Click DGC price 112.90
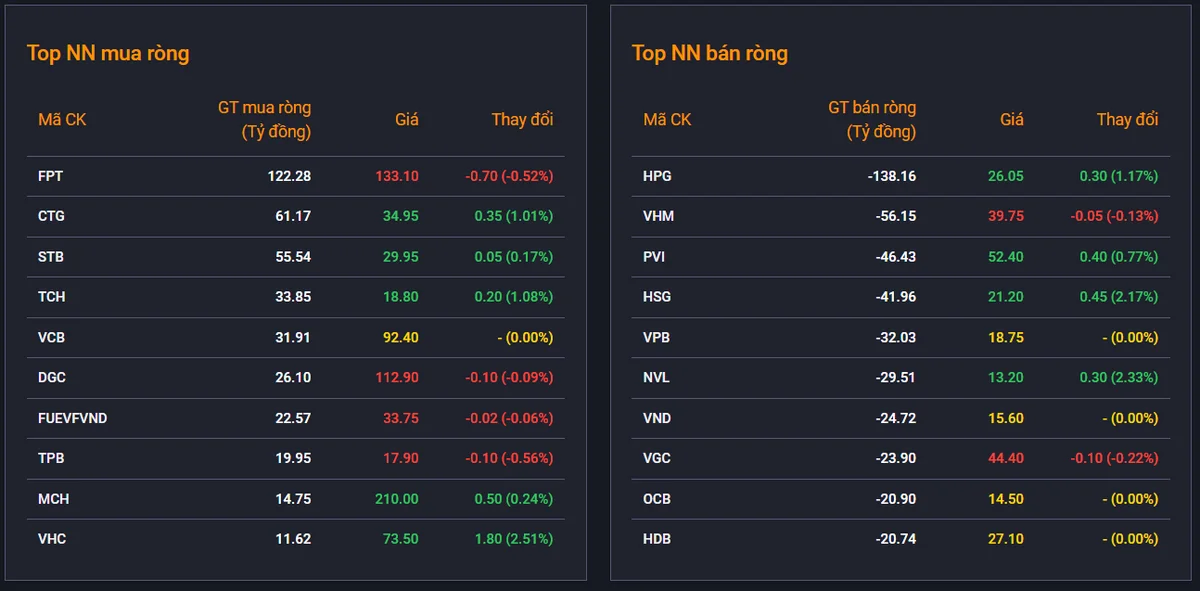 click(x=397, y=378)
